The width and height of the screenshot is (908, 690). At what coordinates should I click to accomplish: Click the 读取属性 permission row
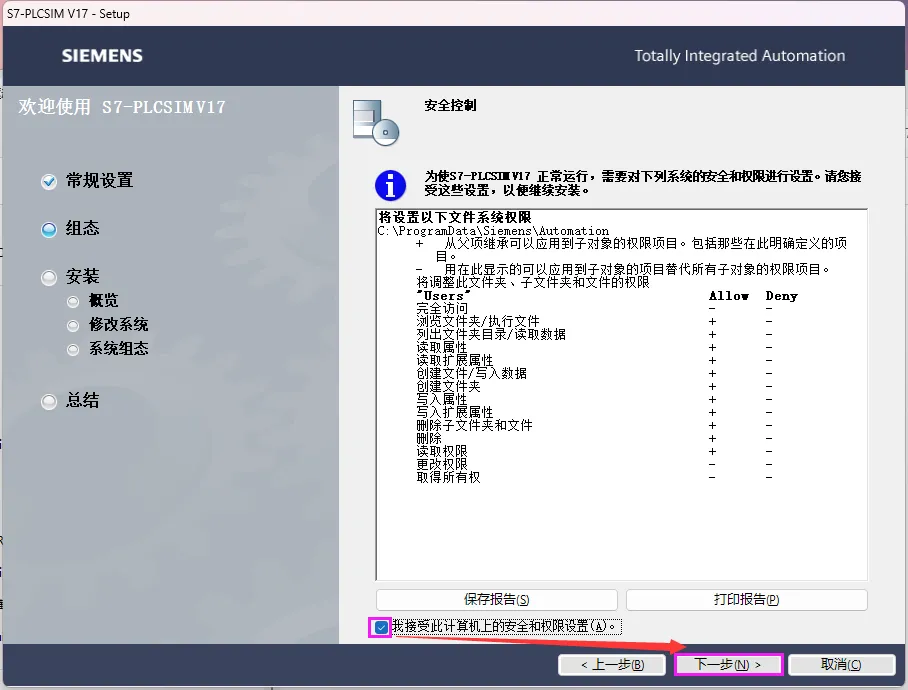tap(593, 347)
